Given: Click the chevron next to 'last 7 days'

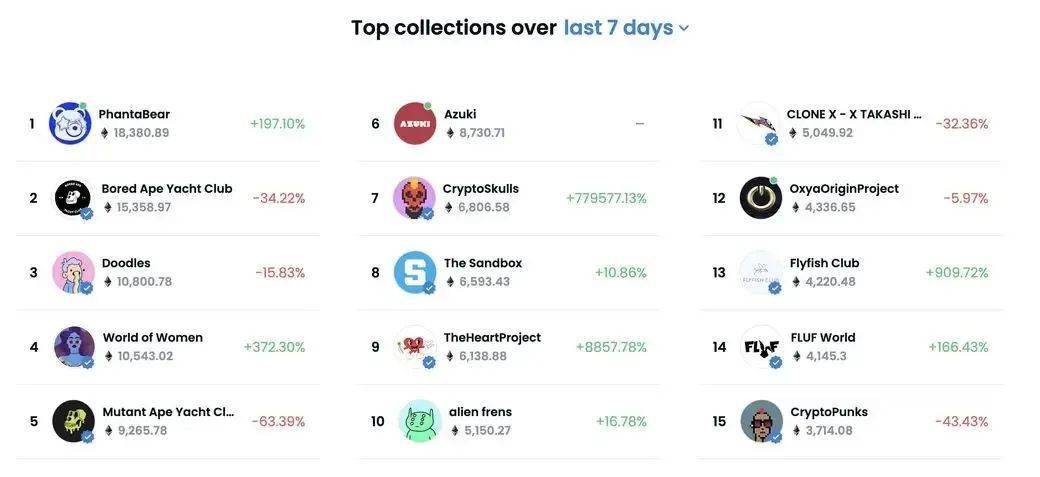Looking at the screenshot, I should [x=684, y=29].
